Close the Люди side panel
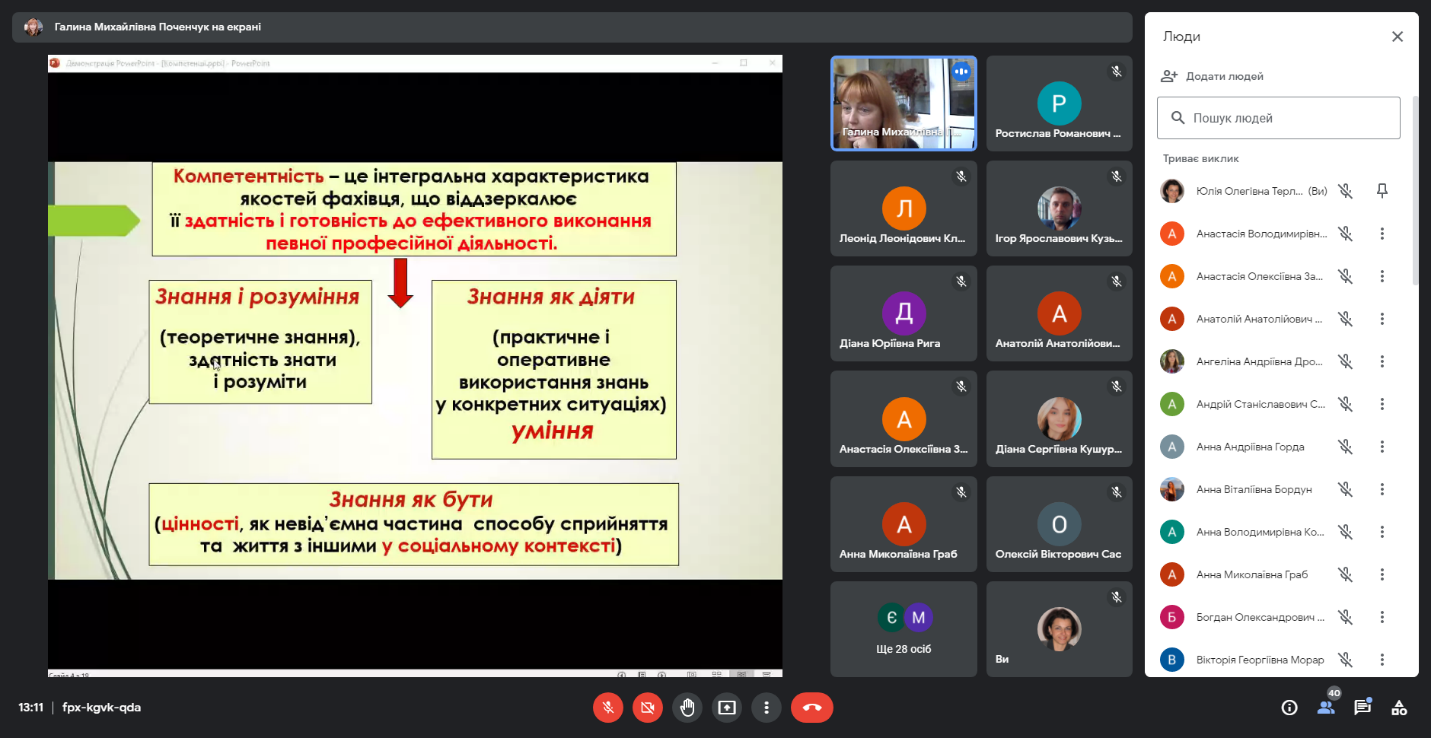 point(1397,37)
